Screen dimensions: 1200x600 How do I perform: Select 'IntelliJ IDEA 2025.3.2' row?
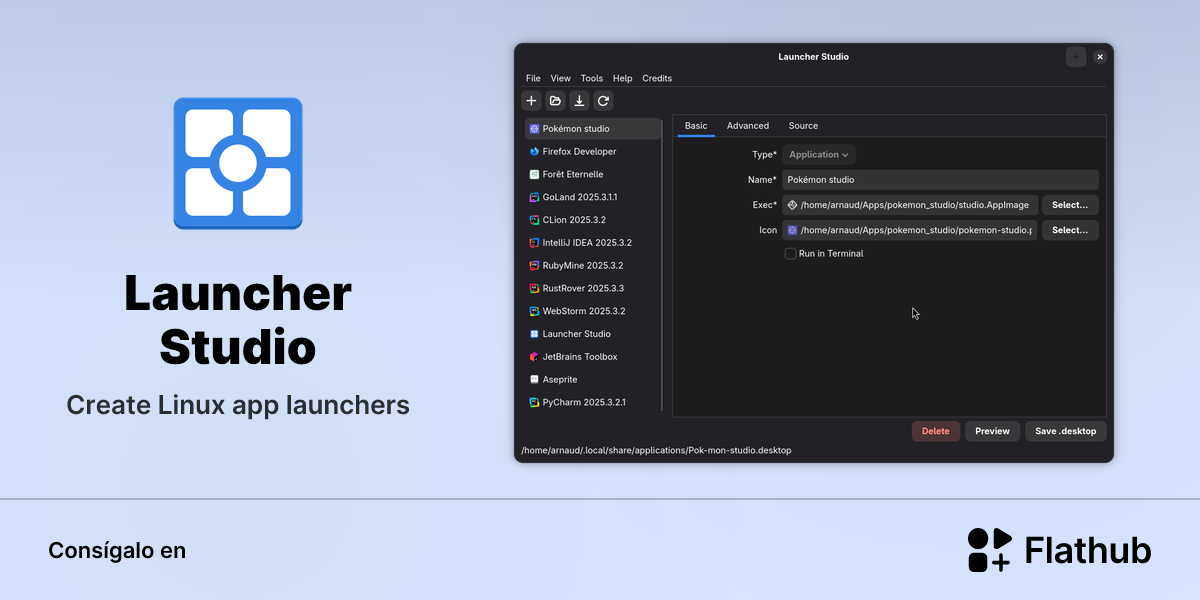click(593, 243)
